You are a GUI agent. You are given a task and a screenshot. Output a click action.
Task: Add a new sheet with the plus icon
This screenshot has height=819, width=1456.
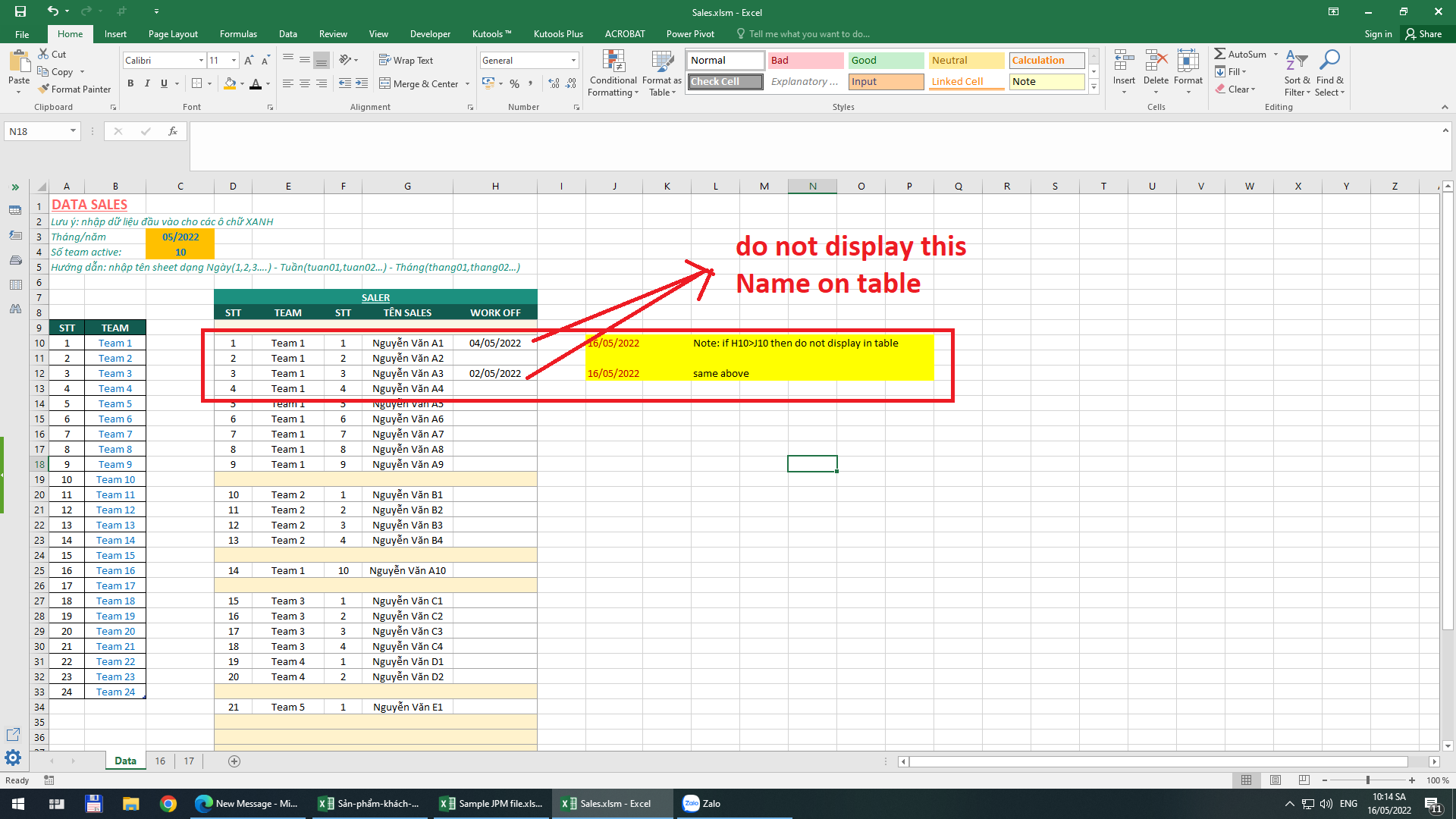click(234, 761)
